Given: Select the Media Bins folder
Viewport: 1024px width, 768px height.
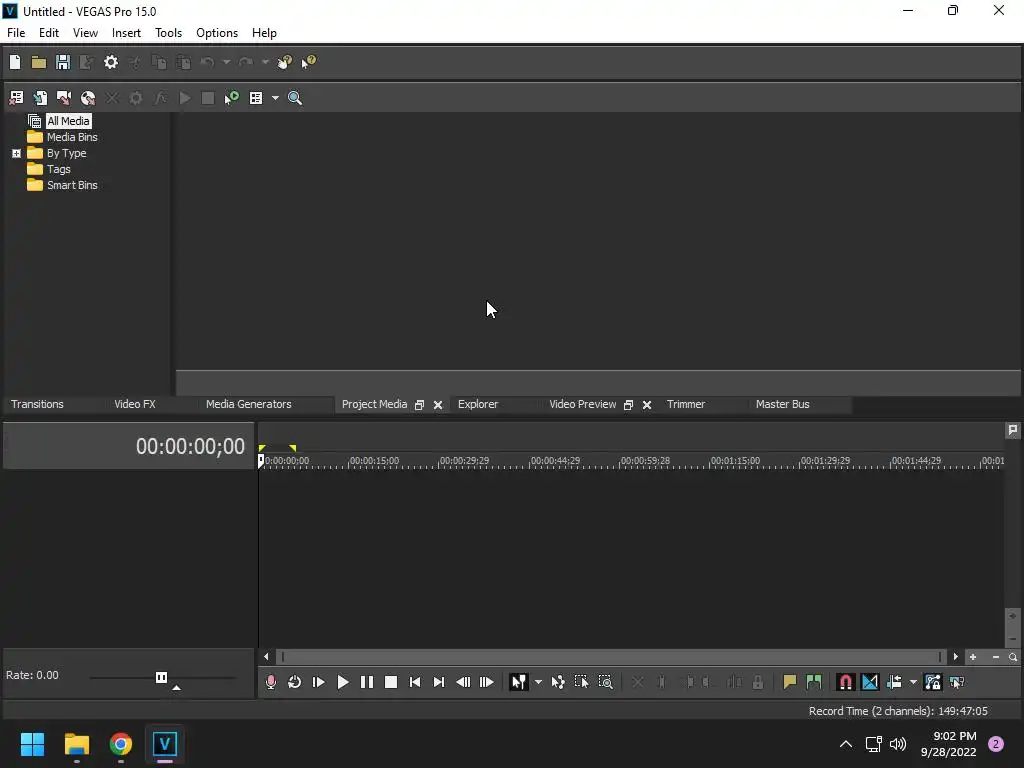Looking at the screenshot, I should (72, 137).
